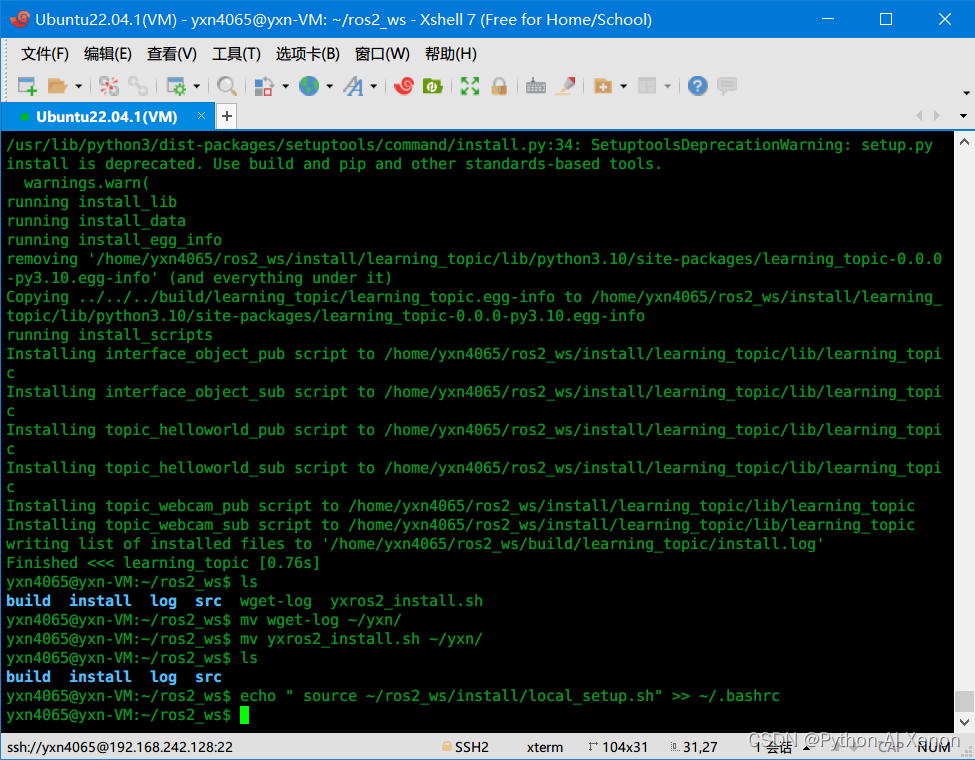Click the Xshell window title bar icon

click(x=19, y=19)
